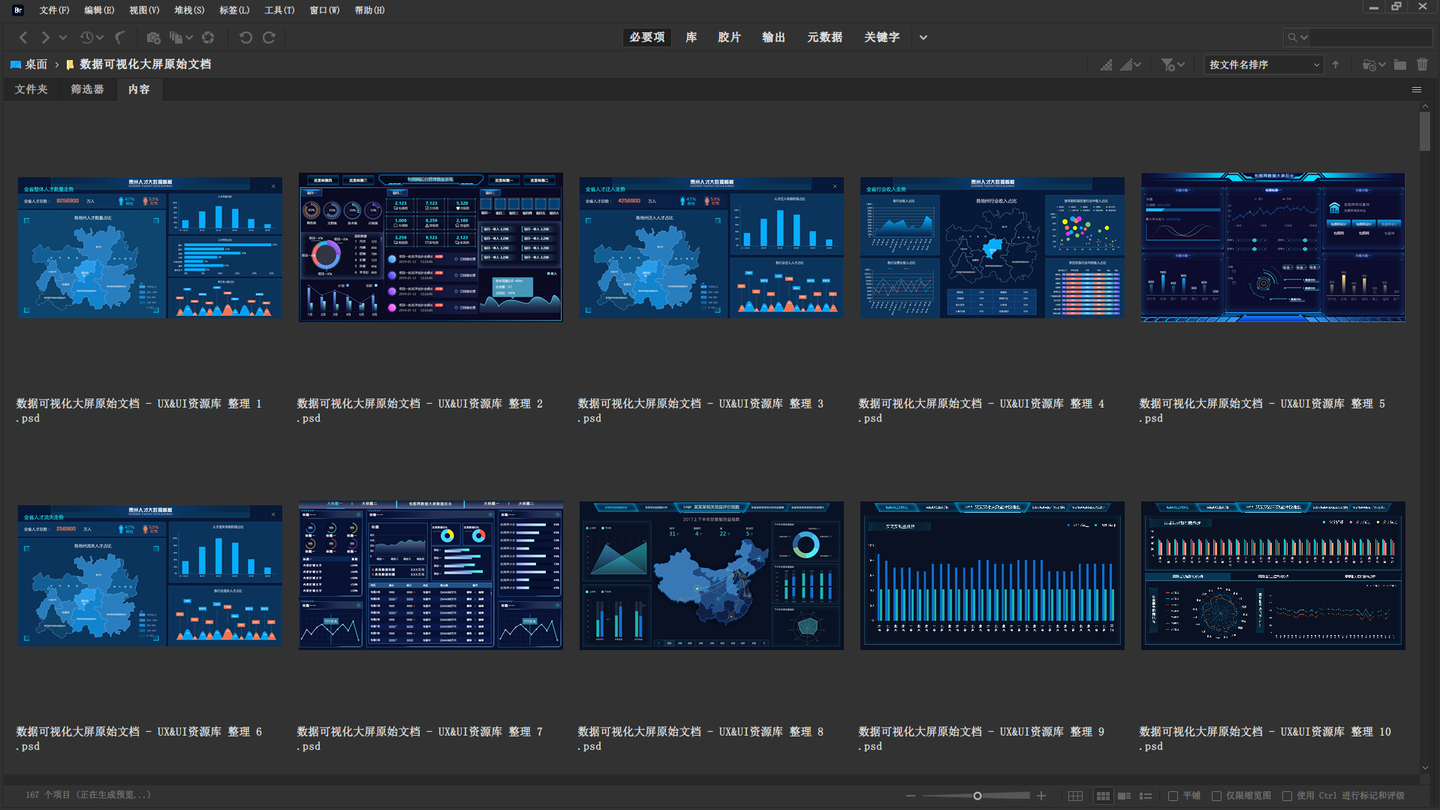Switch to thumbnails view icon
Image resolution: width=1440 pixels, height=810 pixels.
pos(1103,796)
